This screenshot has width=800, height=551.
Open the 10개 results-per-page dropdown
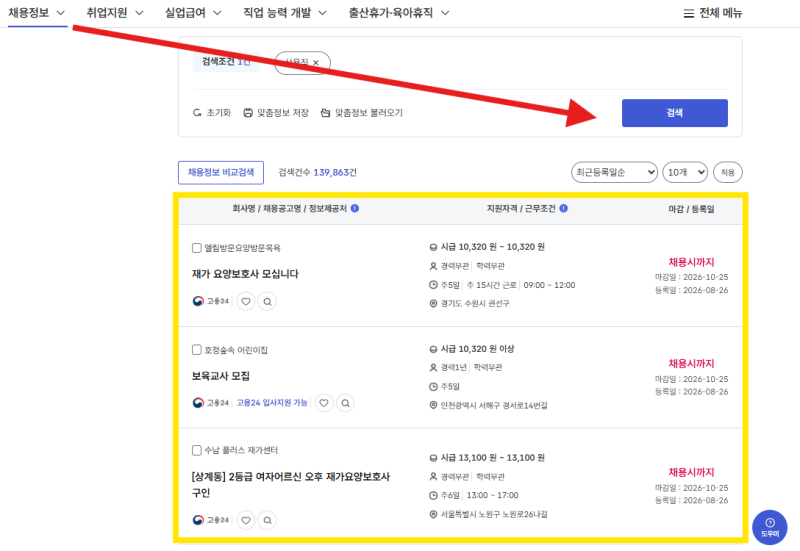685,172
